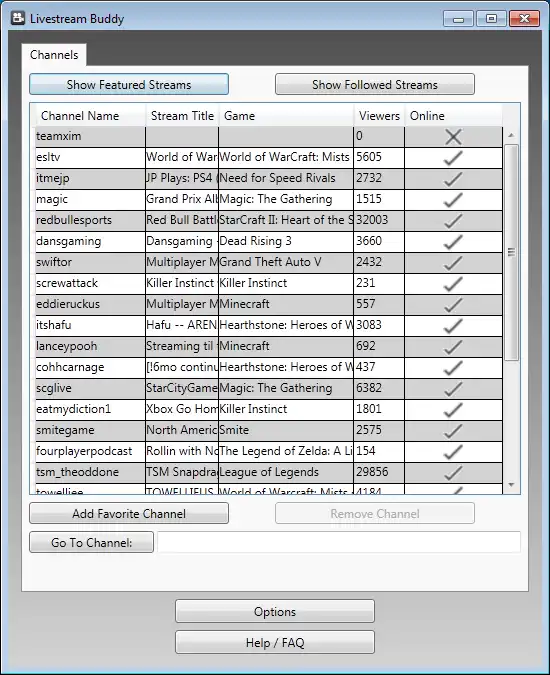Click the Go To Channel button
Screen dimensions: 550x675
point(91,542)
